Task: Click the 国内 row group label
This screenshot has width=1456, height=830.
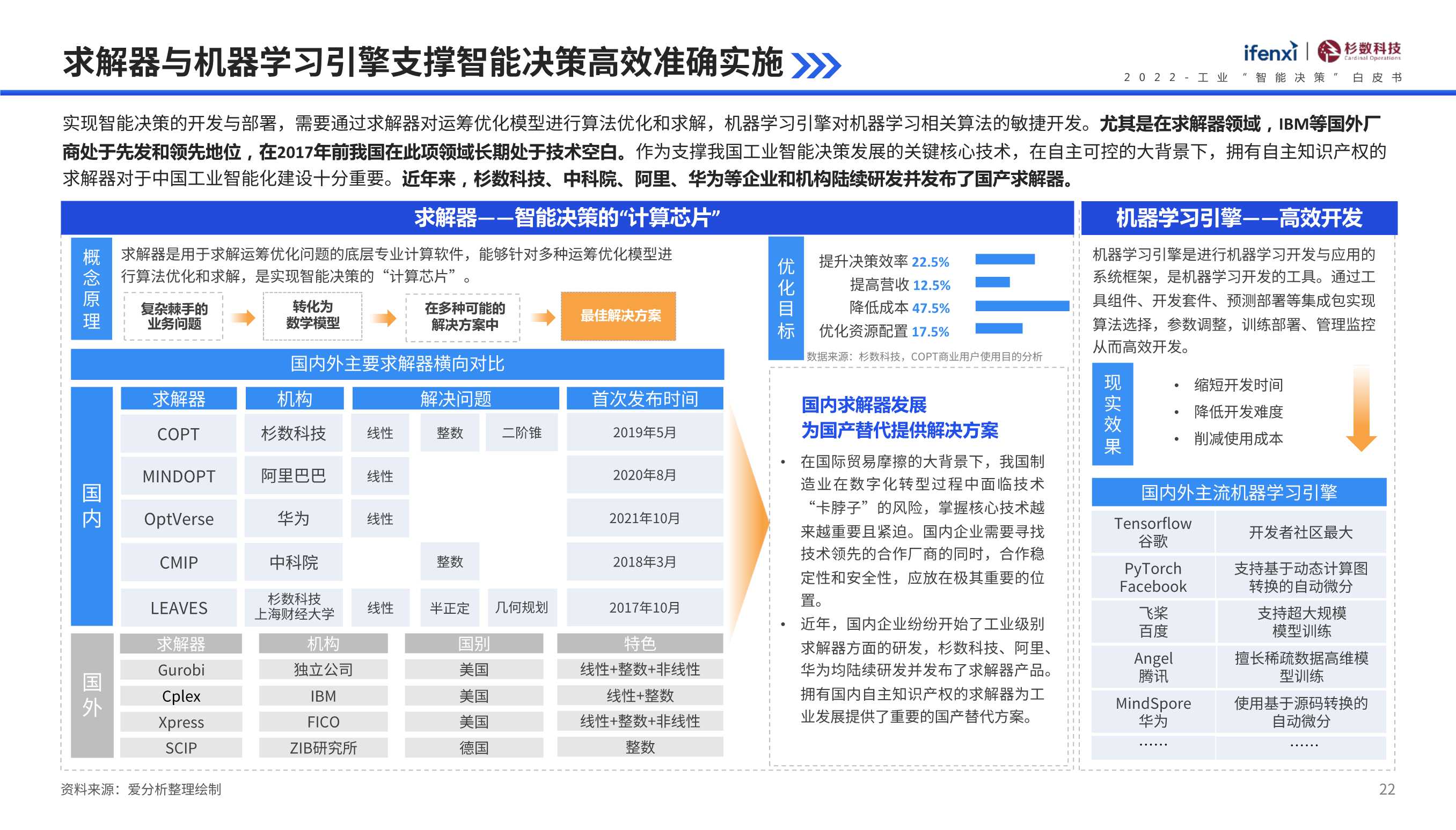Action: (91, 507)
